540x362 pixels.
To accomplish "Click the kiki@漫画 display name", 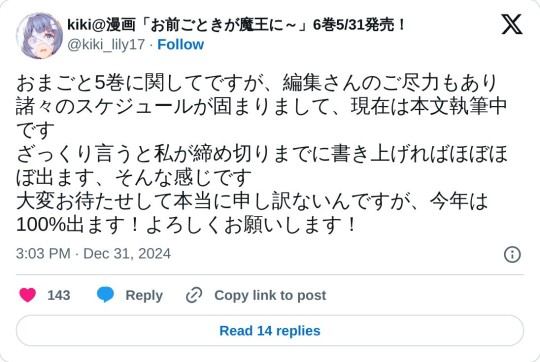I will coord(101,25).
